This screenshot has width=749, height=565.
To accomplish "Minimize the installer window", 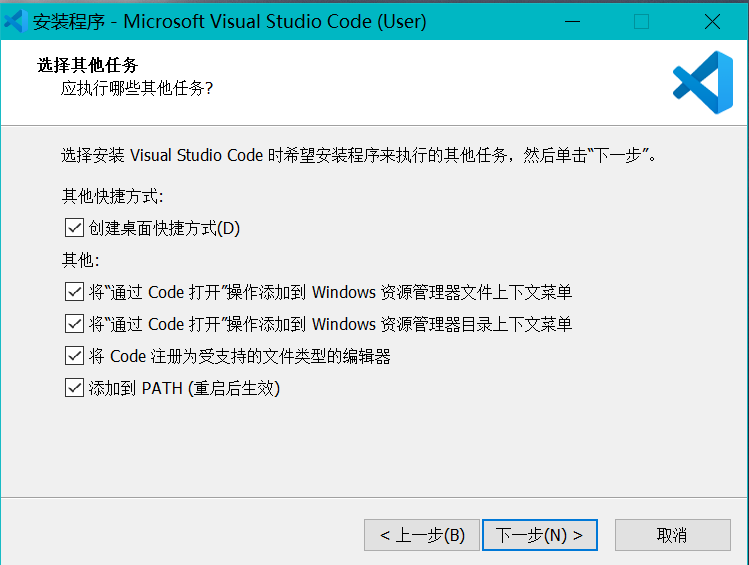I will [572, 21].
